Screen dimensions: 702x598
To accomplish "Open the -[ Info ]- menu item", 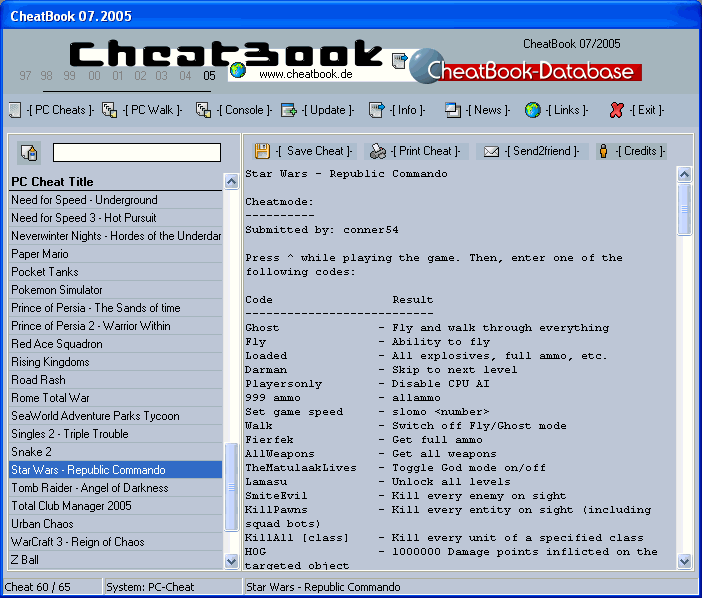I will click(x=407, y=110).
